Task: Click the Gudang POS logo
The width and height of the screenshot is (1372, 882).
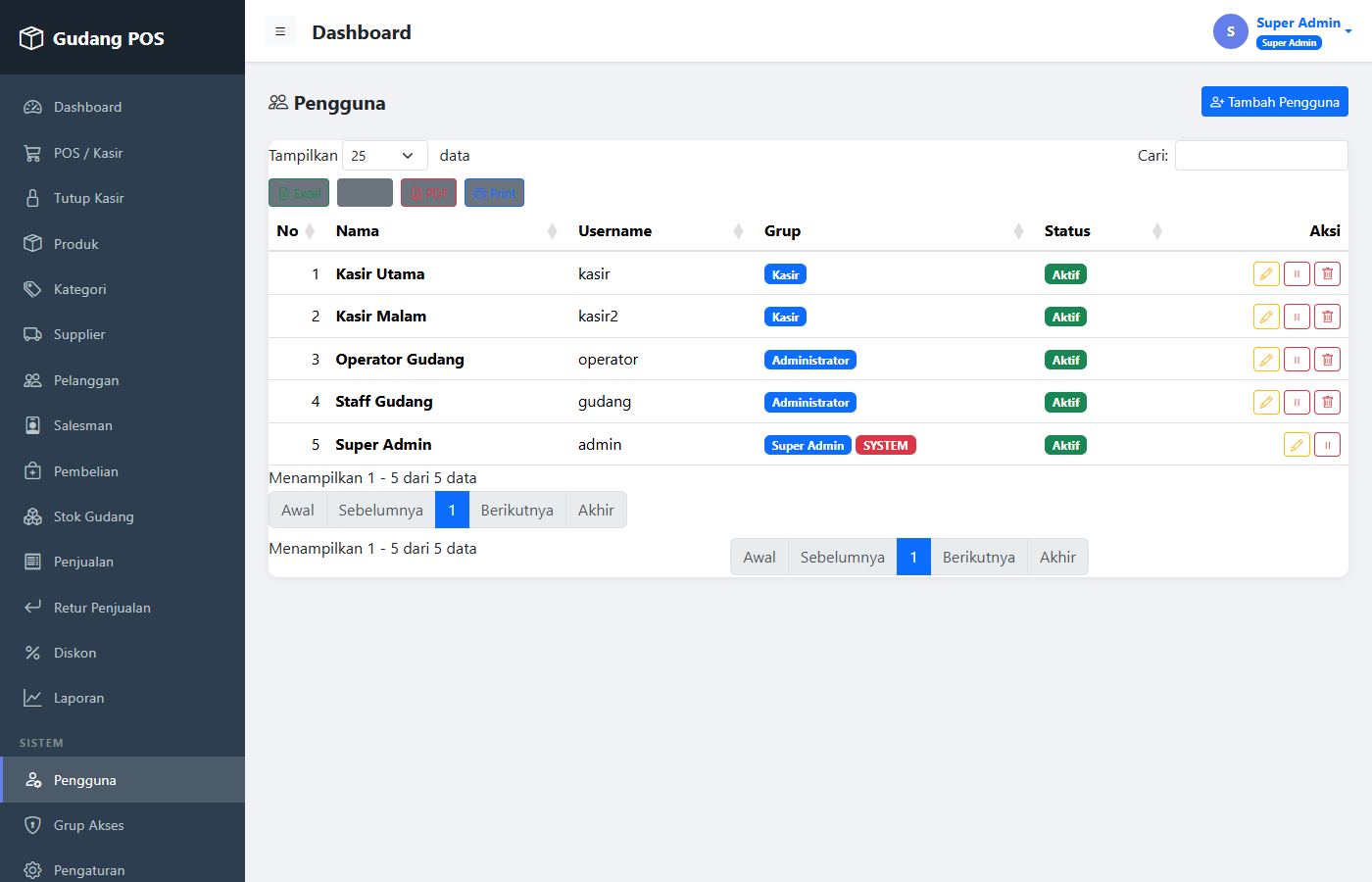Action: [92, 38]
